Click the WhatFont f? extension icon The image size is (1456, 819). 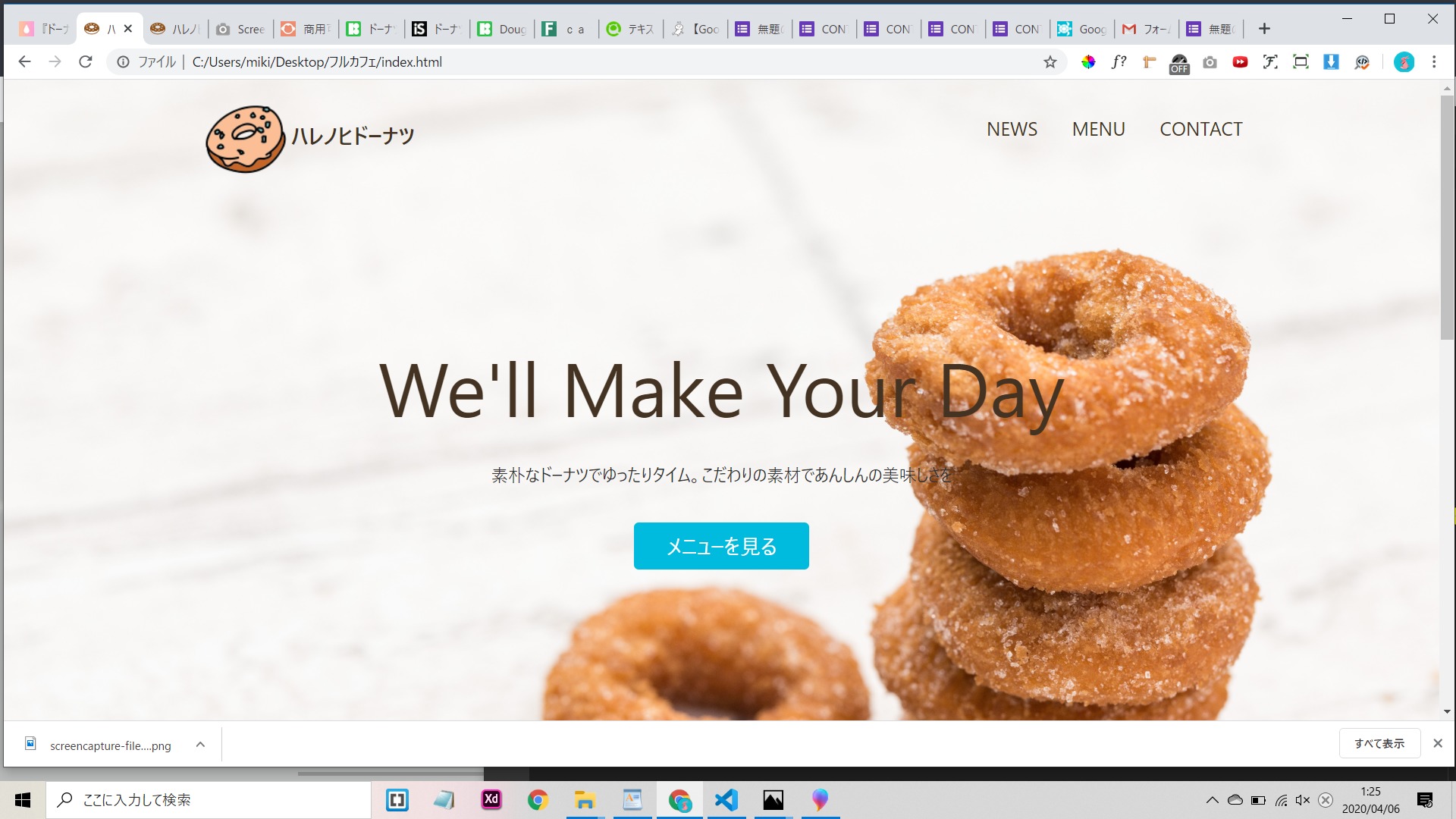[x=1119, y=62]
